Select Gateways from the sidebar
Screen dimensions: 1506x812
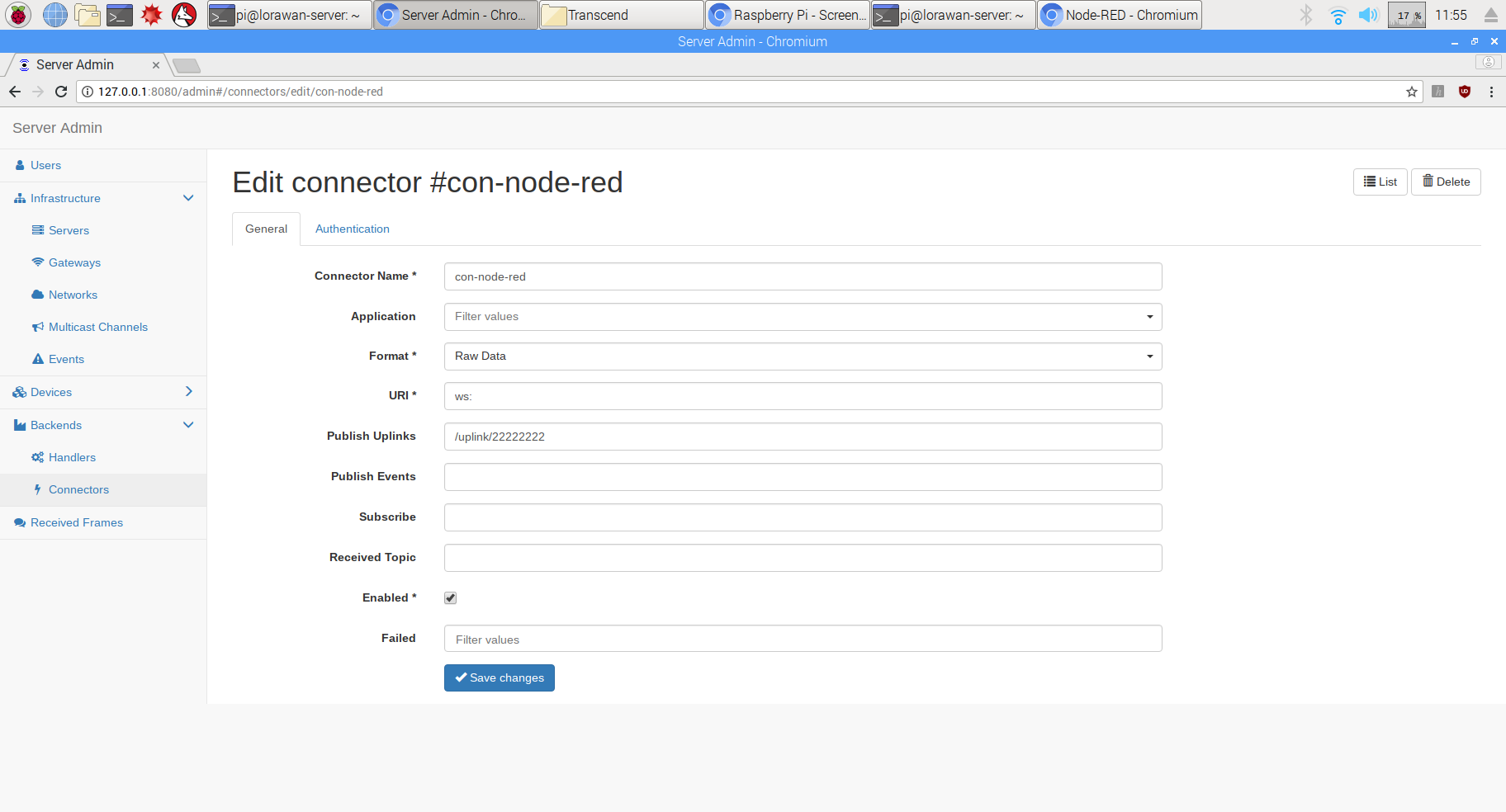[x=73, y=262]
